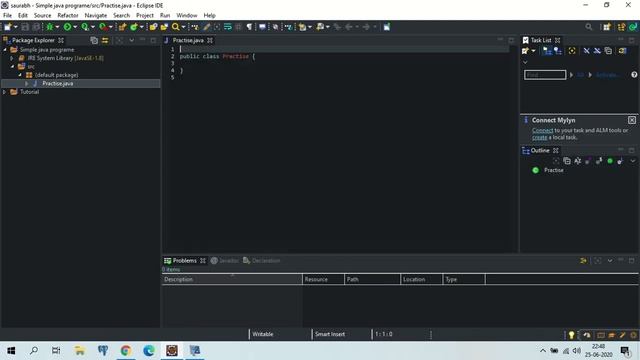
Task: Click the Save All toolbar icon
Action: tap(36, 27)
